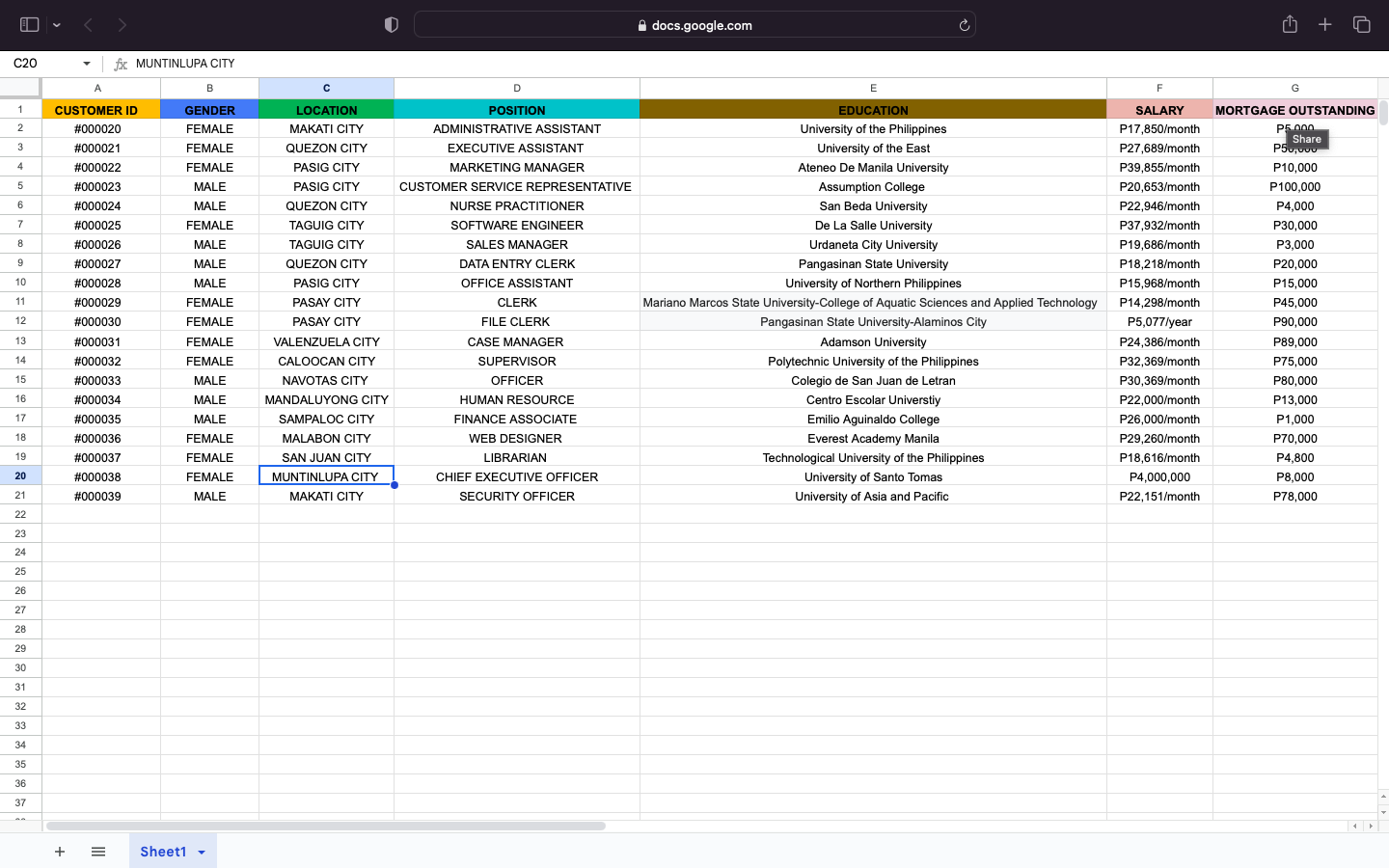This screenshot has height=868, width=1389.
Task: Click the formula bar showing MUNTINLUPA CITY
Action: pos(752,64)
